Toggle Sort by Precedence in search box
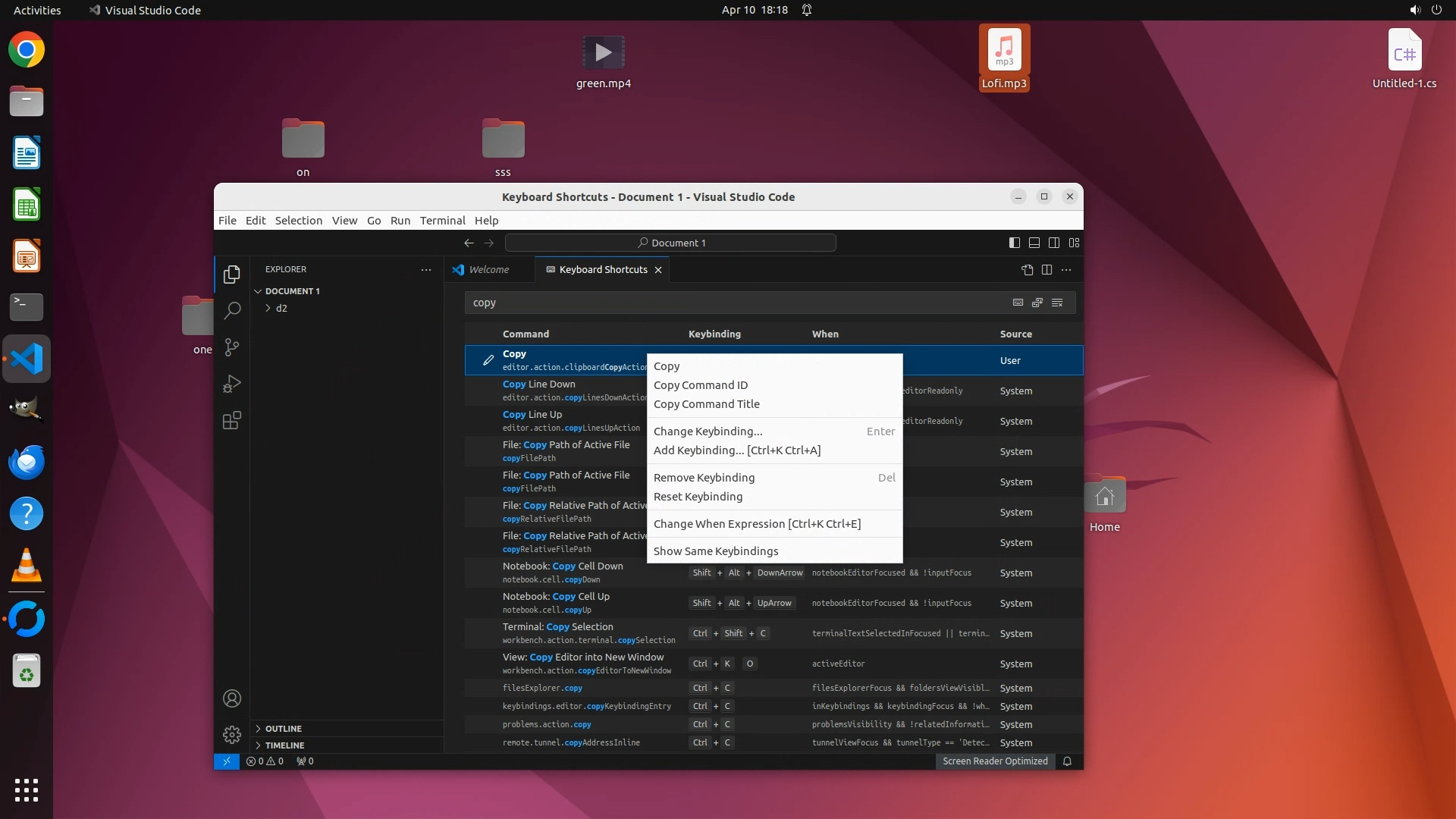 click(1037, 303)
